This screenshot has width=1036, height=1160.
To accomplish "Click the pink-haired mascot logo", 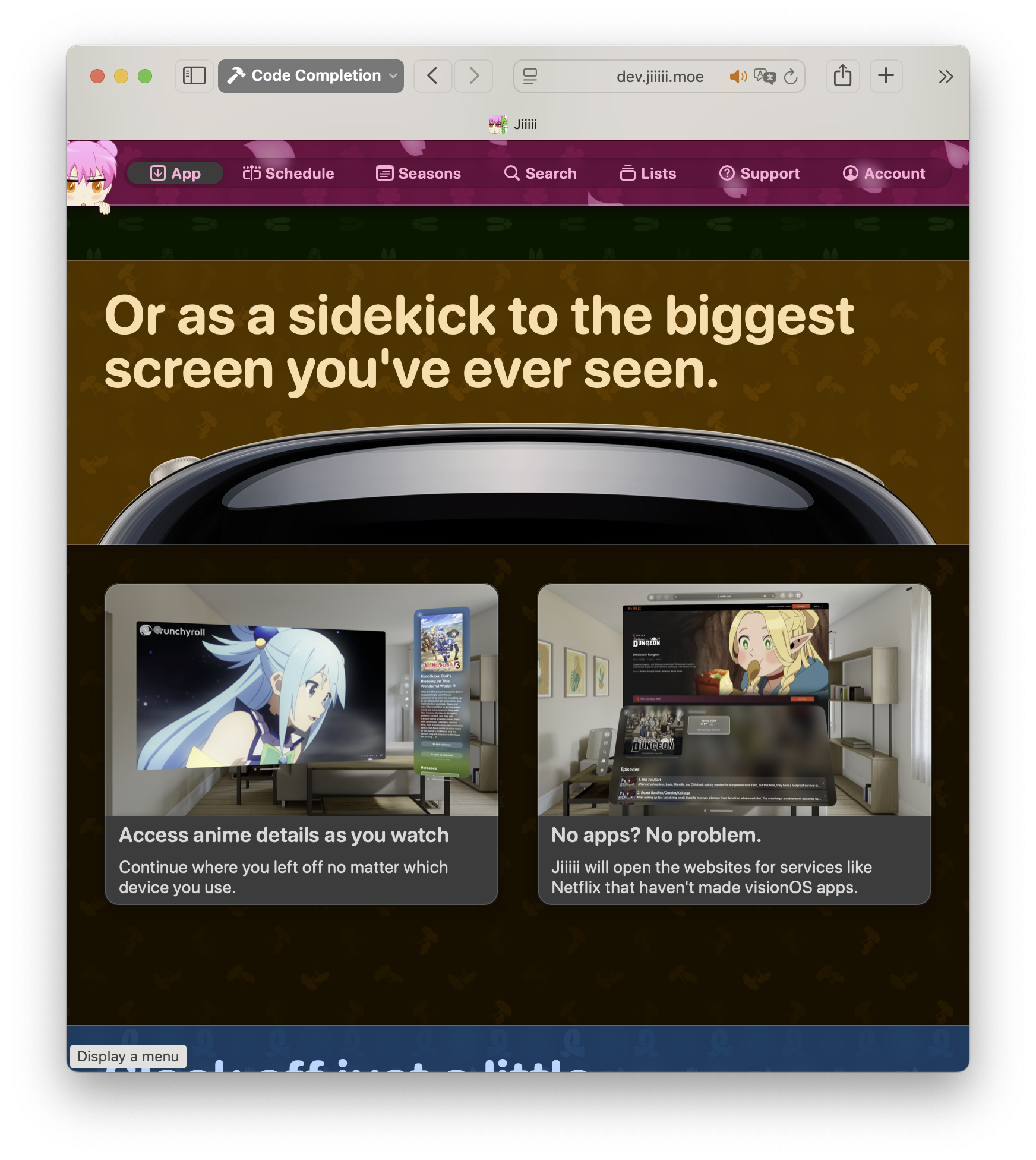I will [91, 176].
